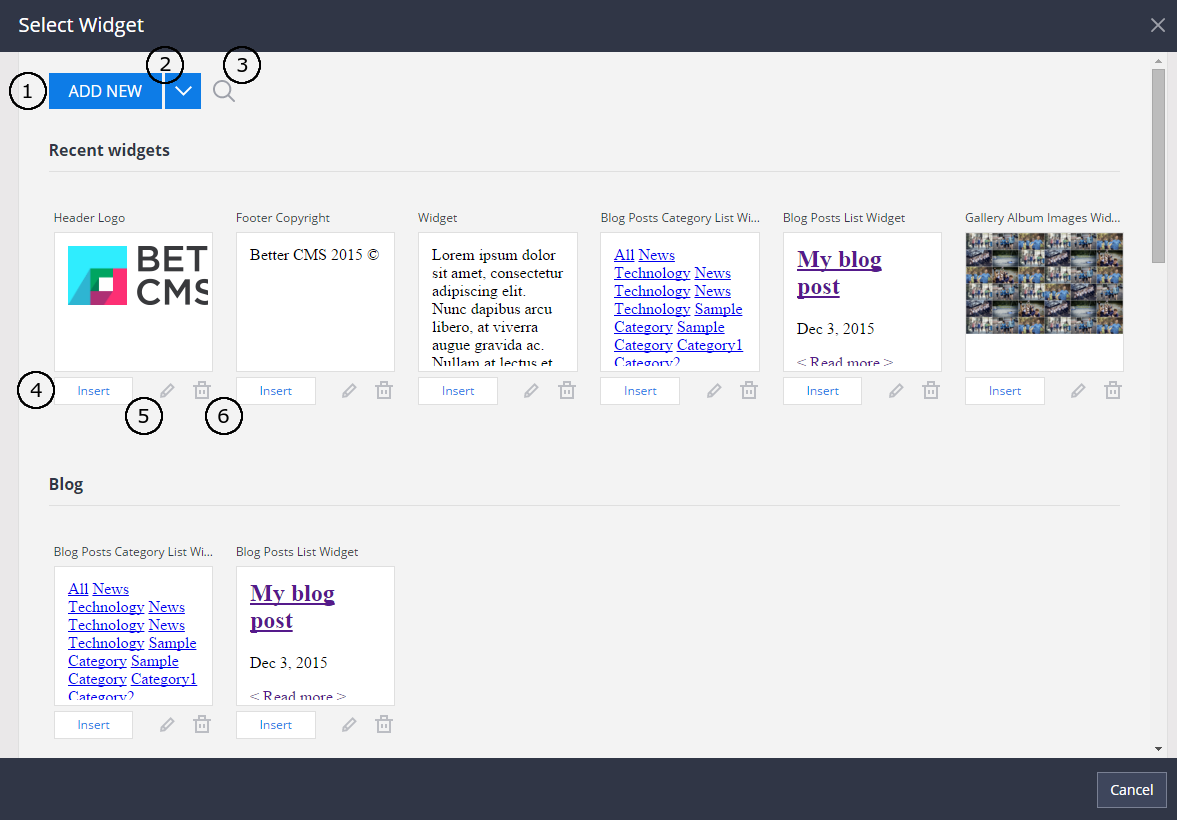The width and height of the screenshot is (1177, 820).
Task: Close the Select Widget dialog
Action: click(1157, 24)
